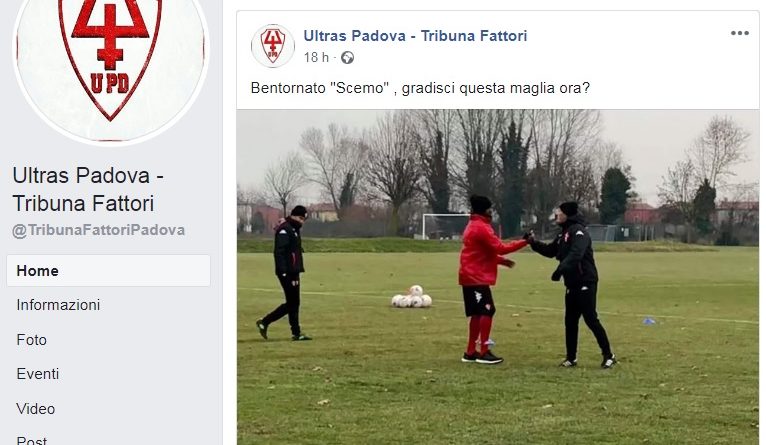Open the Eventi section
The width and height of the screenshot is (766, 445).
tap(38, 374)
